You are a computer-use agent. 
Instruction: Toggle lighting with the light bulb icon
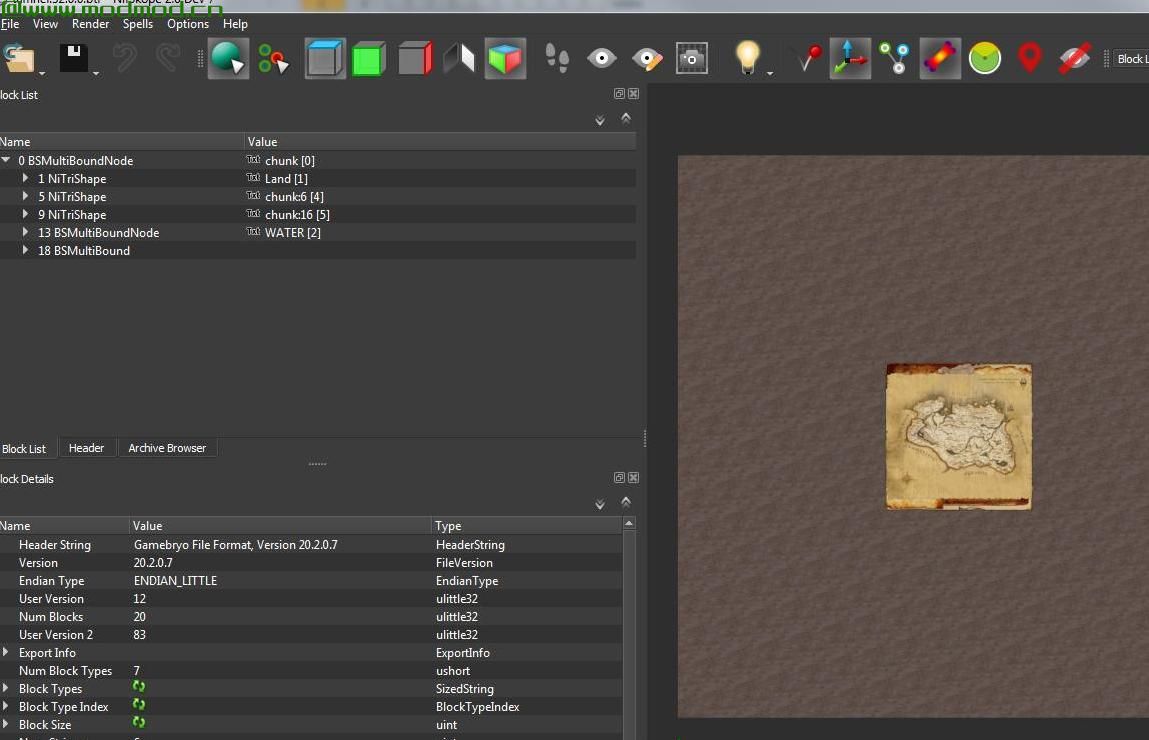click(747, 58)
